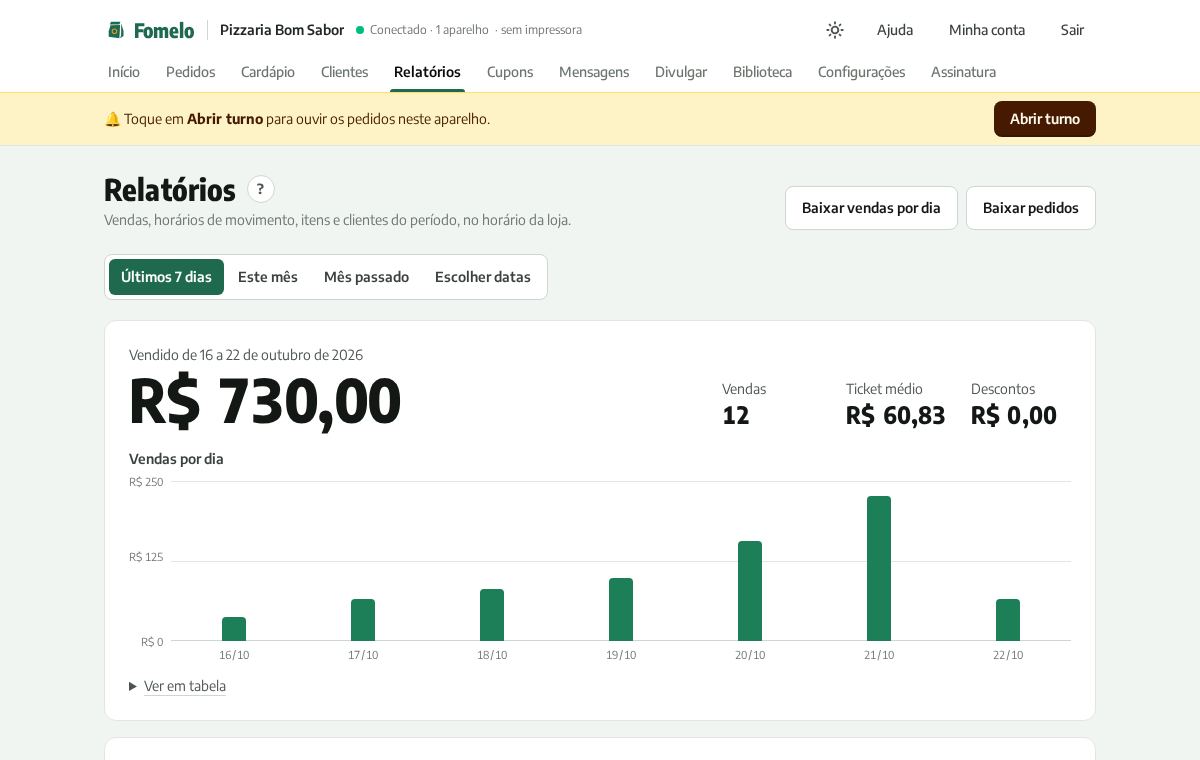Open Minha conta
The image size is (1200, 760).
point(987,30)
